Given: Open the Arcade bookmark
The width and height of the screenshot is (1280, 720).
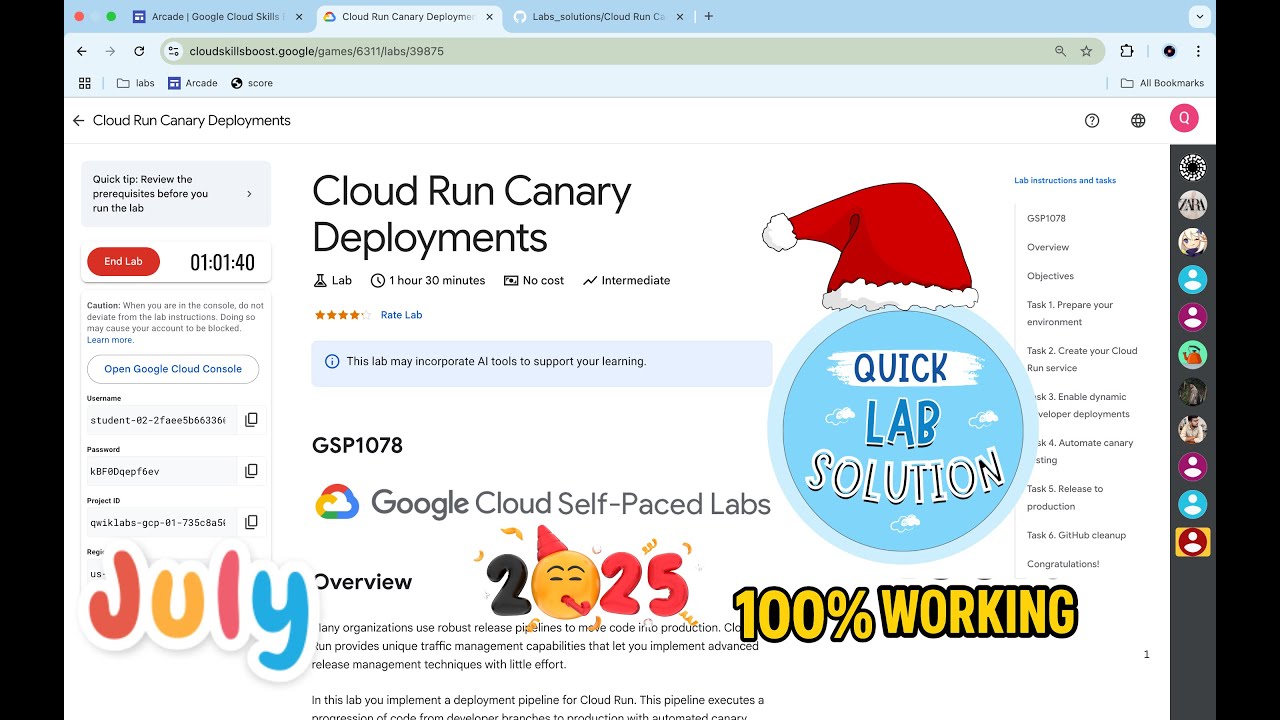Looking at the screenshot, I should (193, 83).
